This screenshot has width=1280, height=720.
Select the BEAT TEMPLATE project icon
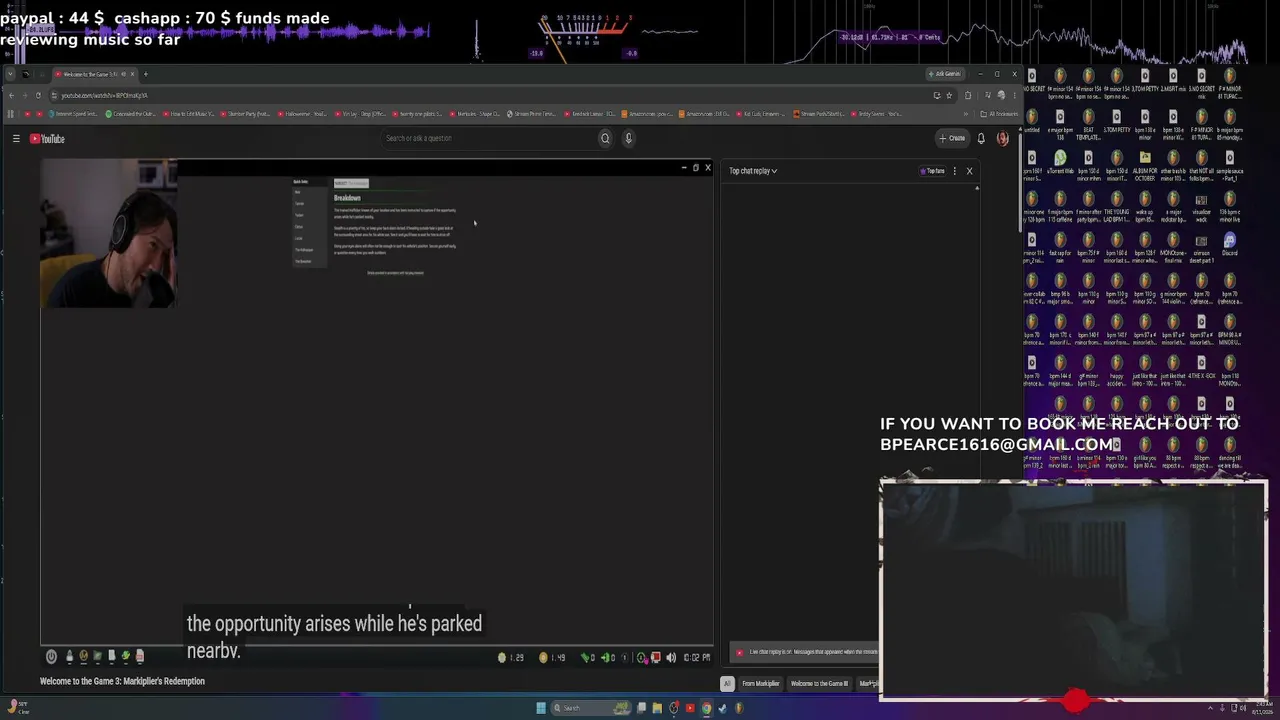click(1089, 123)
